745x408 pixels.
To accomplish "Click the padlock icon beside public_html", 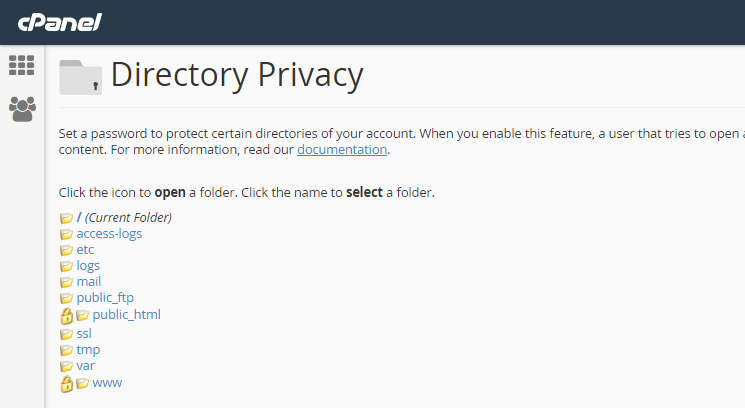I will (x=67, y=316).
